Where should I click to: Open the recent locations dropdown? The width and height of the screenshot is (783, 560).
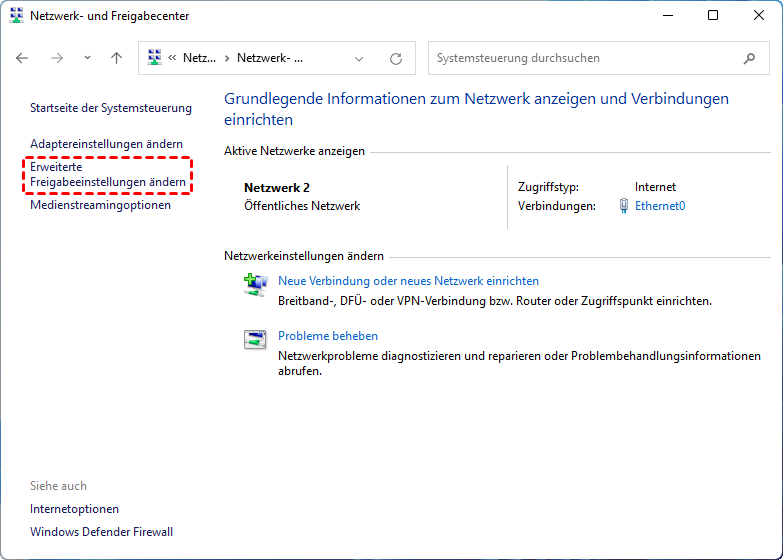pyautogui.click(x=87, y=58)
